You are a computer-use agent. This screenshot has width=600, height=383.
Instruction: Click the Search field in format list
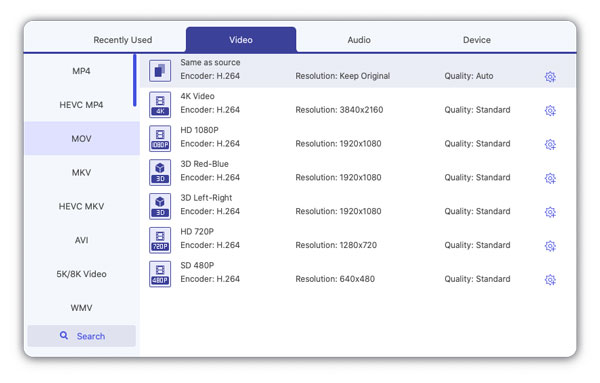[82, 336]
